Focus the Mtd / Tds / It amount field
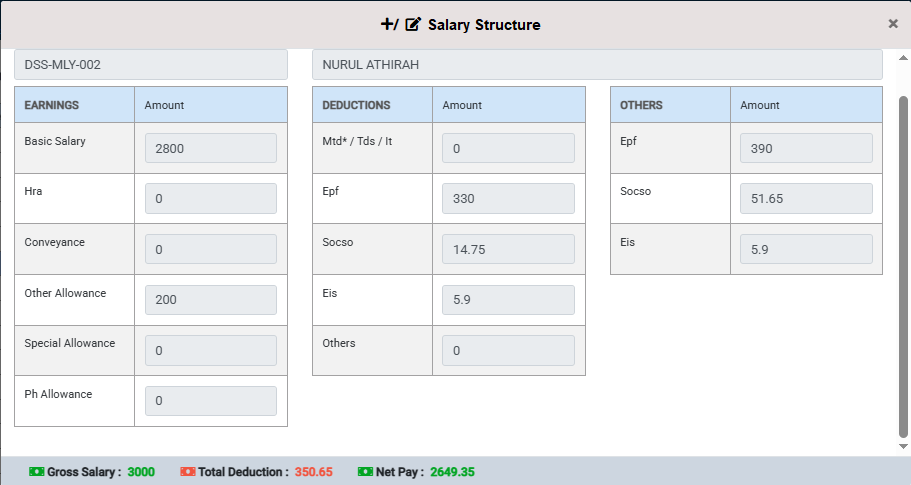 [x=508, y=148]
